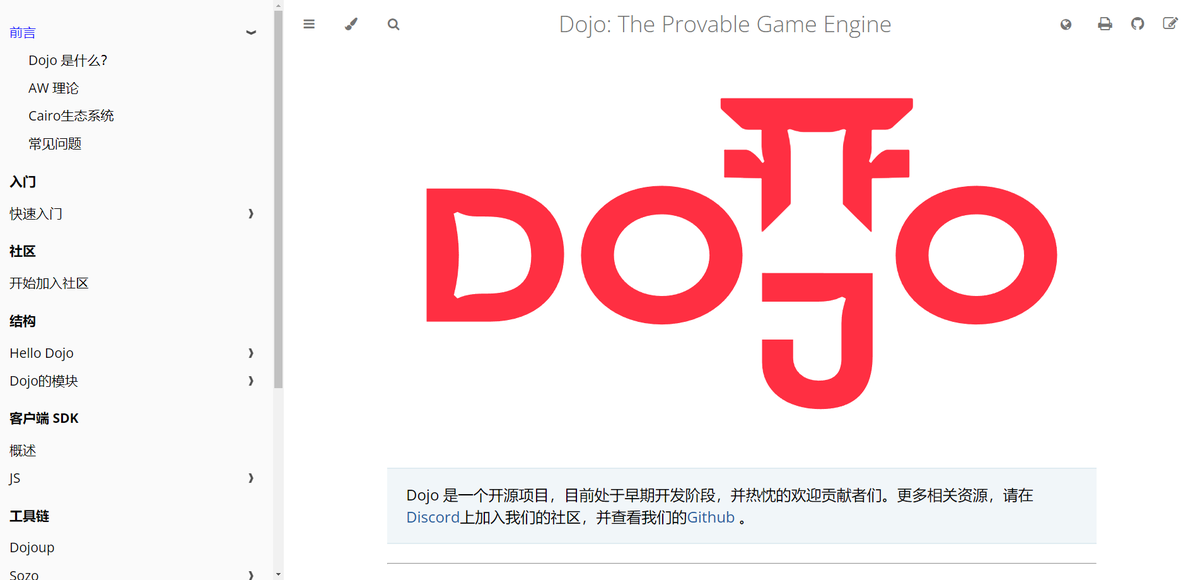Click the Dojo logo image
This screenshot has width=1200, height=580.
tap(741, 253)
